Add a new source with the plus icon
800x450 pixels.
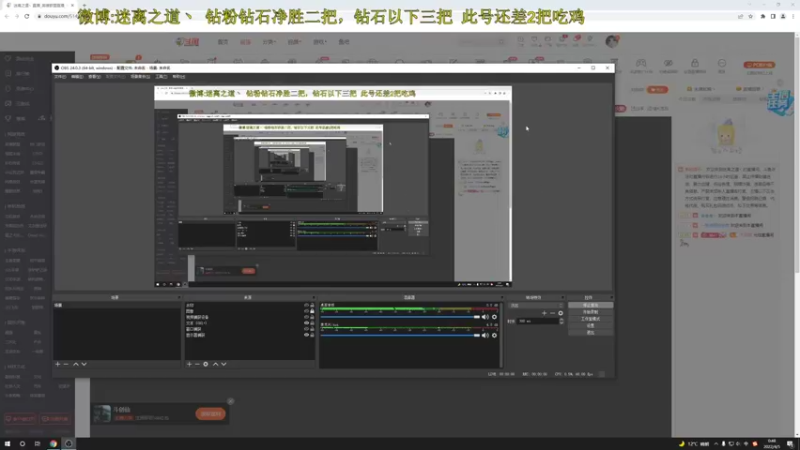pyautogui.click(x=189, y=364)
